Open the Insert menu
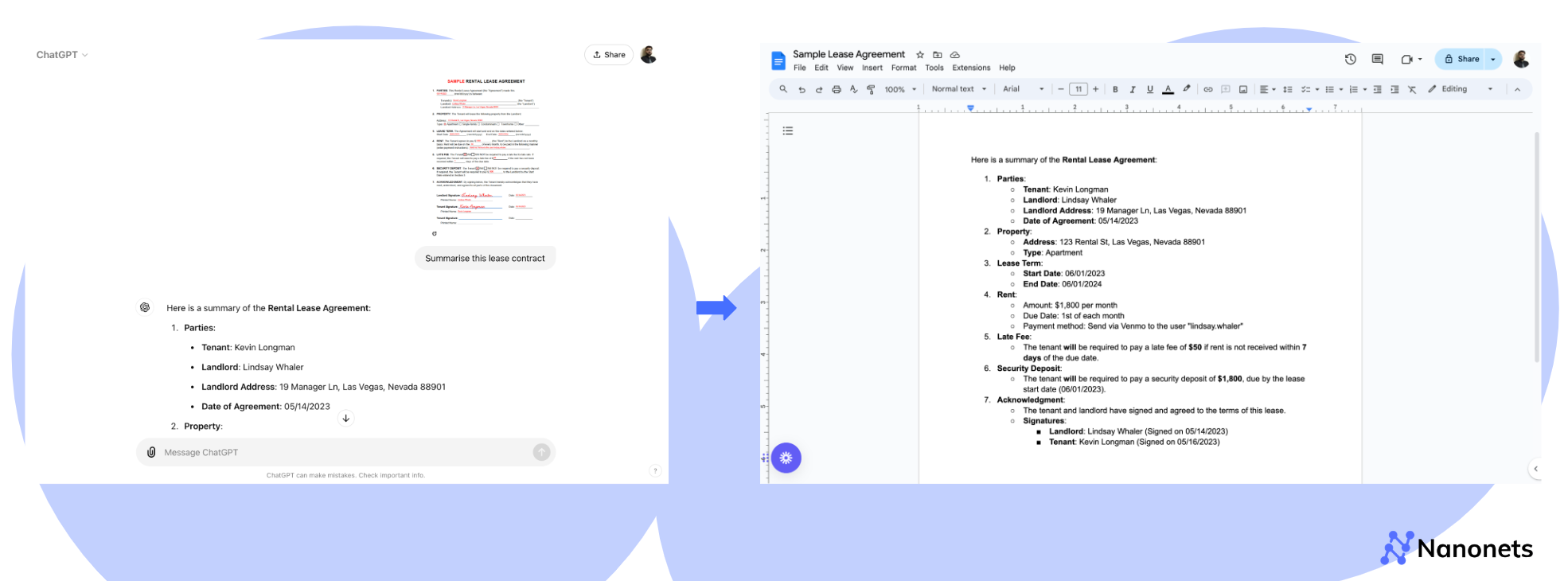The width and height of the screenshot is (1568, 581). coord(872,68)
